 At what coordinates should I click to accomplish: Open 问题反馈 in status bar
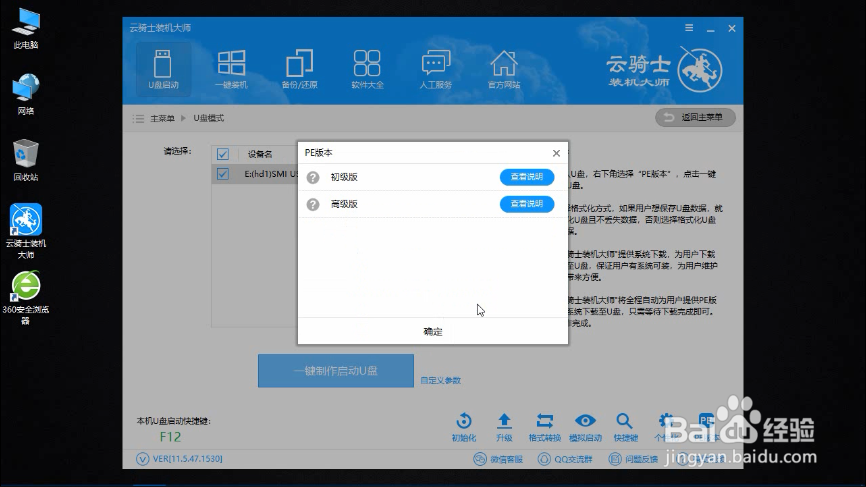pos(633,459)
